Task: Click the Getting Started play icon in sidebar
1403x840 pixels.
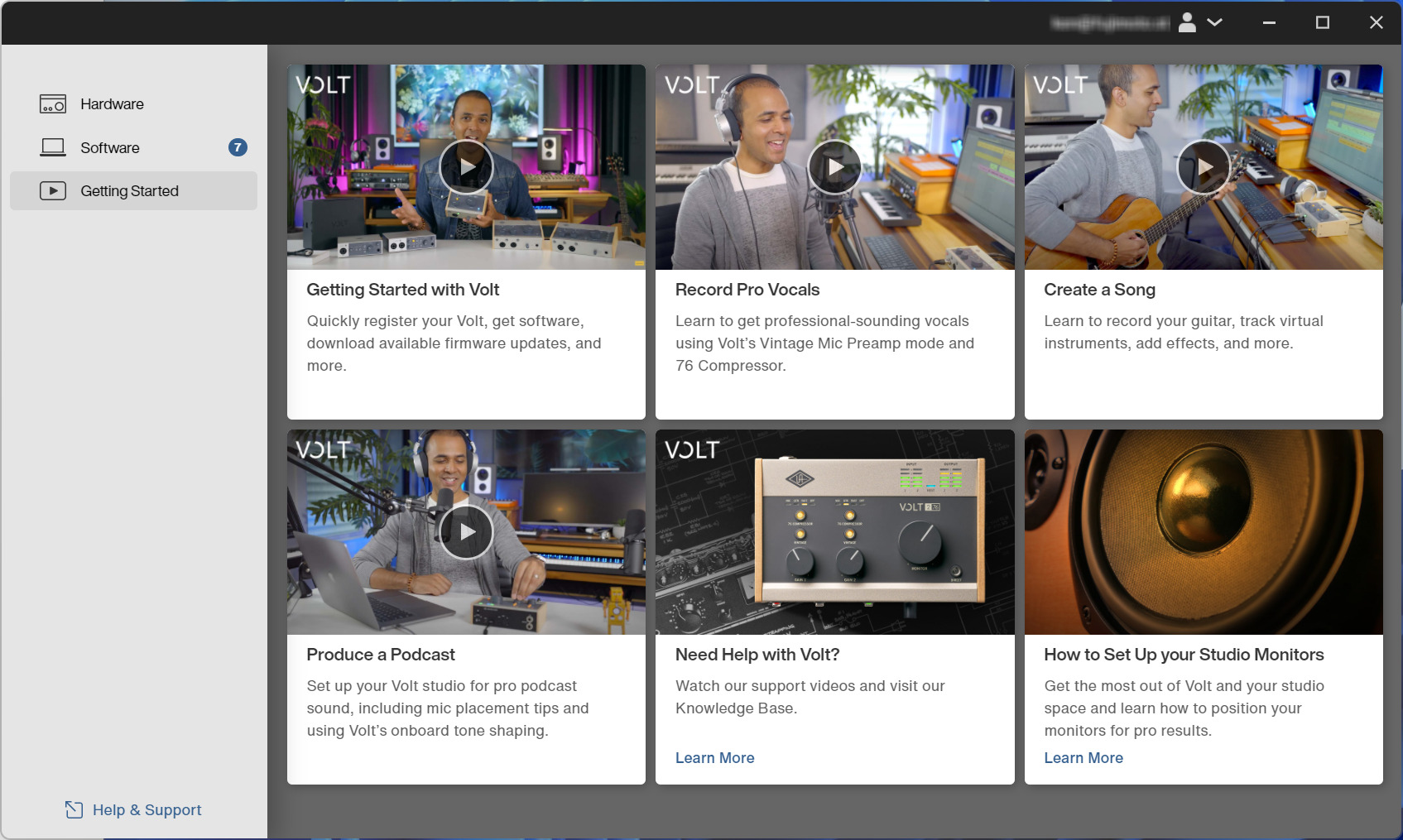Action: [x=53, y=191]
